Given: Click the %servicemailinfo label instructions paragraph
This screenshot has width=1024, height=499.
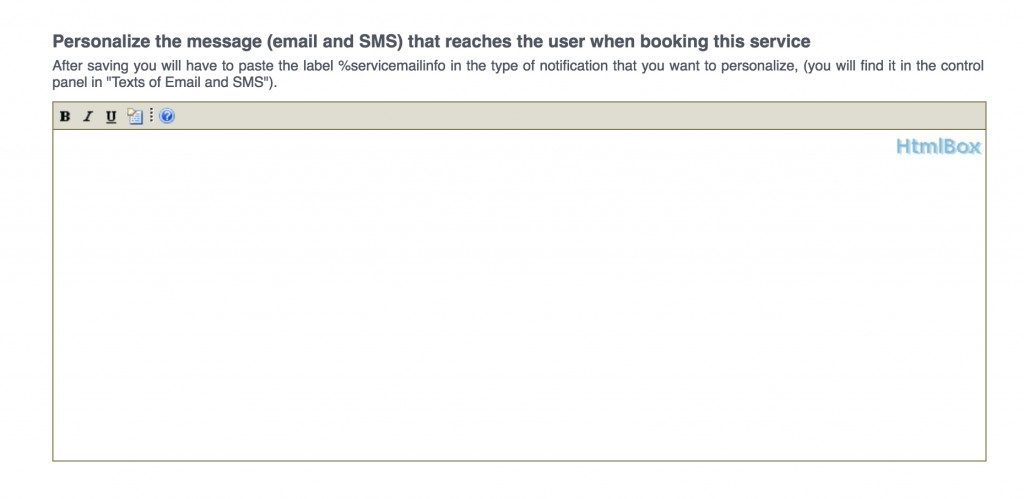Looking at the screenshot, I should click(518, 74).
